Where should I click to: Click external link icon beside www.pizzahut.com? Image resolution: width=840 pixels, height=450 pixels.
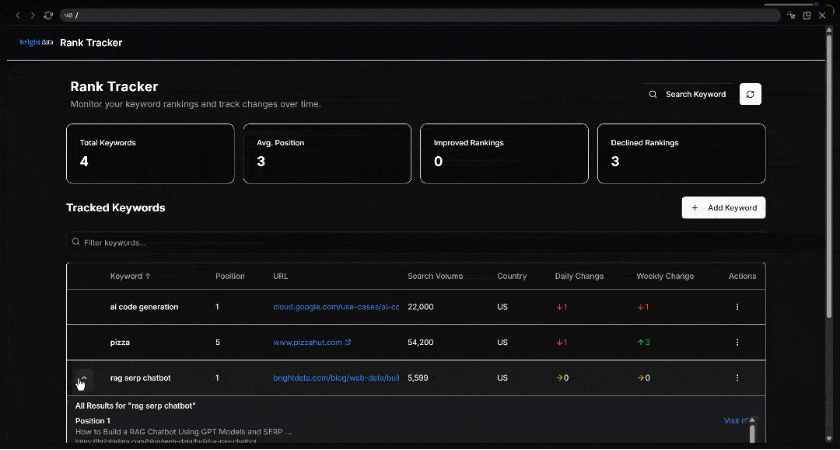(x=348, y=342)
